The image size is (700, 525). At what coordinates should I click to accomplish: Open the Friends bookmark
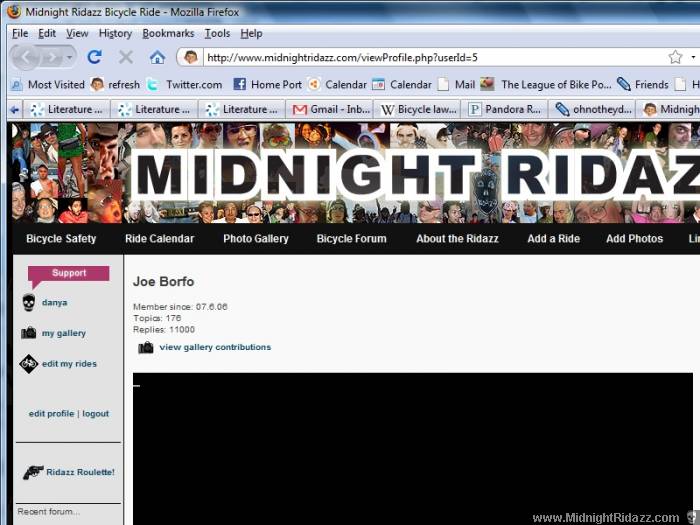642,84
